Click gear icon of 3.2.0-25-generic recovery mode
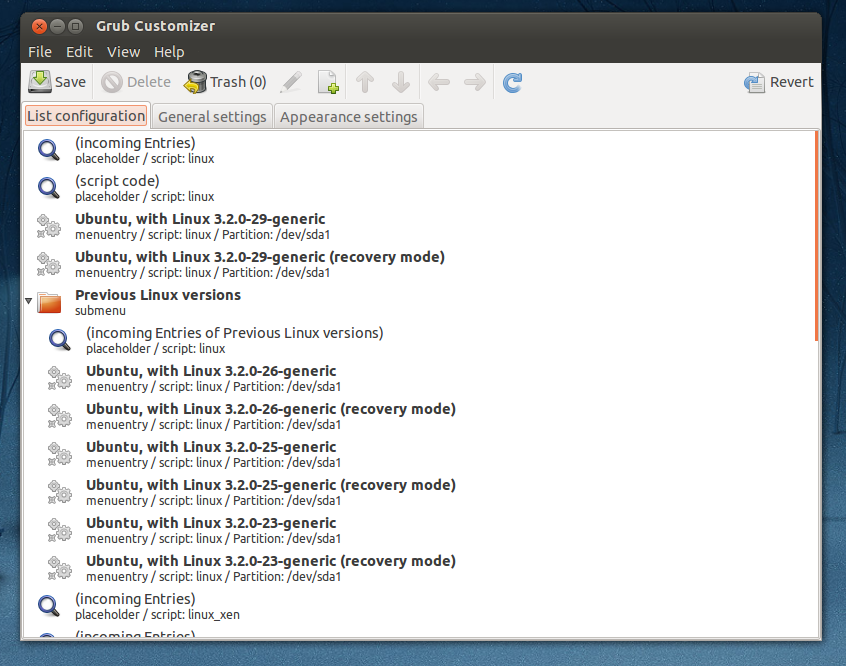846x666 pixels. click(59, 492)
